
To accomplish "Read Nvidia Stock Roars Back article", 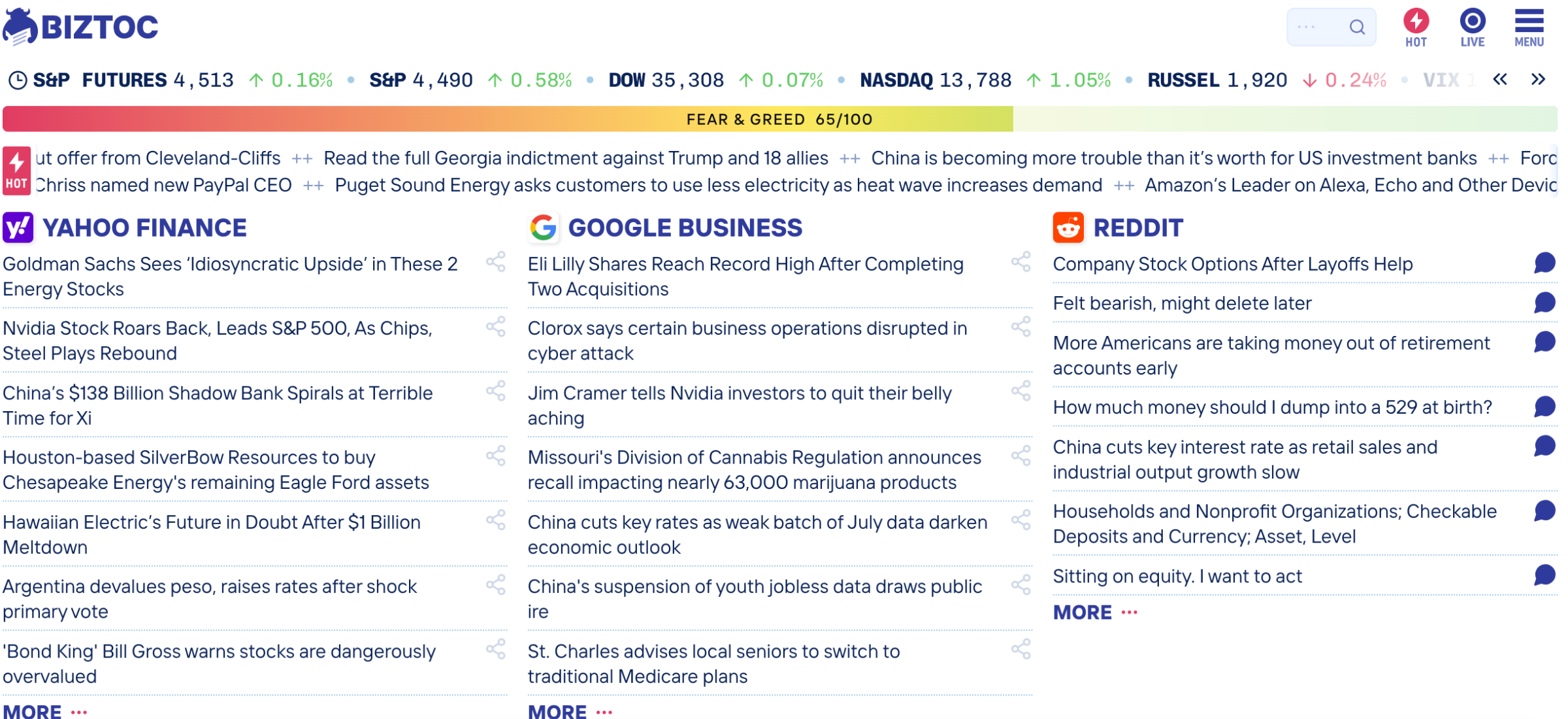I will click(x=218, y=341).
